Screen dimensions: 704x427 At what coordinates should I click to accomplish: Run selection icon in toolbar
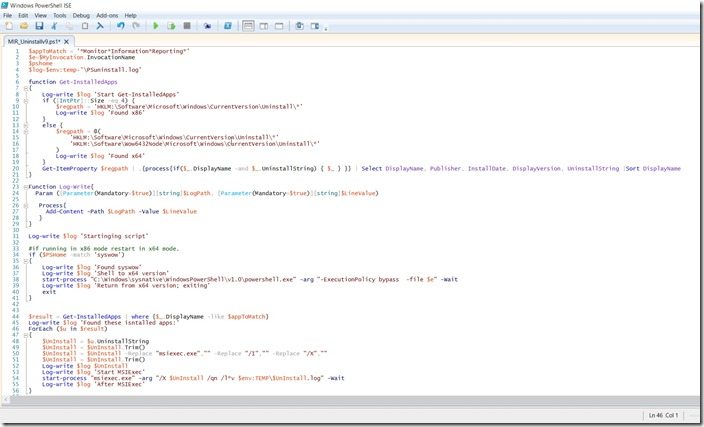[x=171, y=26]
